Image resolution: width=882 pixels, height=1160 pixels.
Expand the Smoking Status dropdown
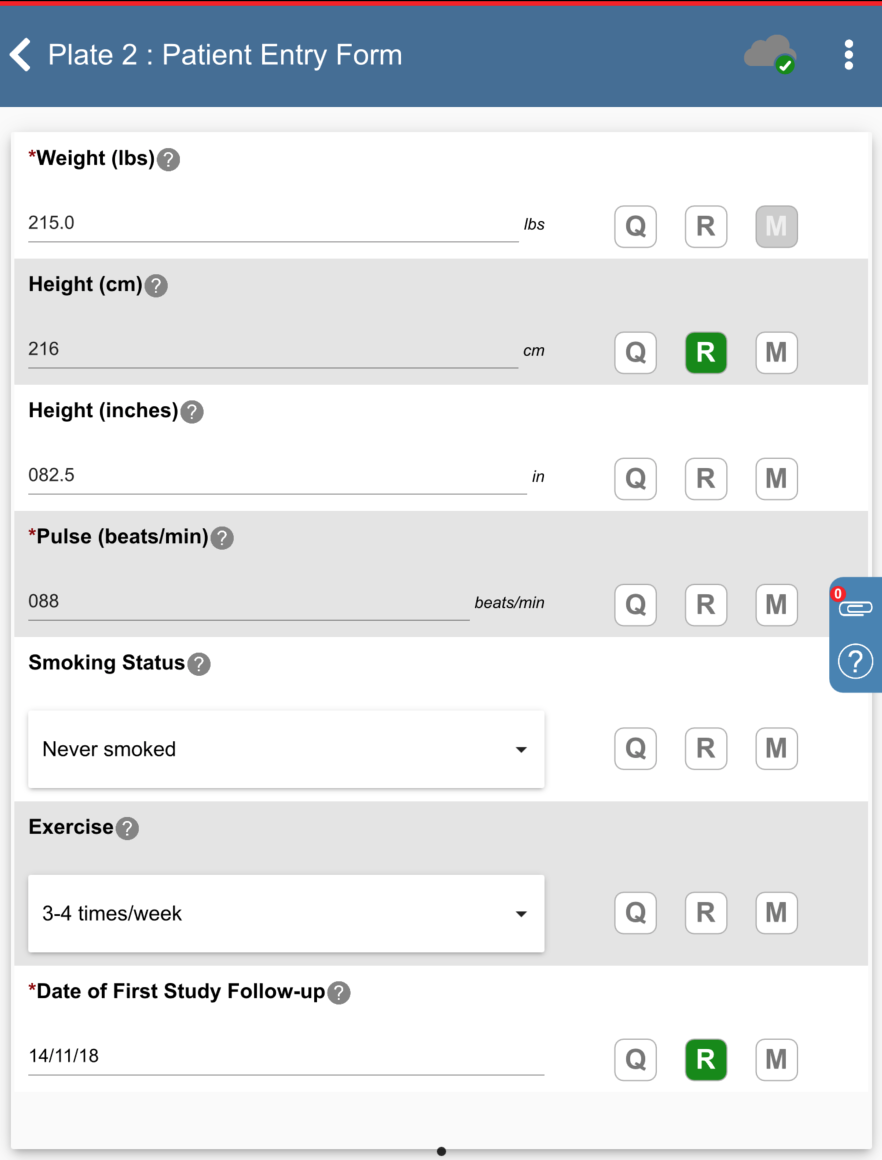(286, 749)
